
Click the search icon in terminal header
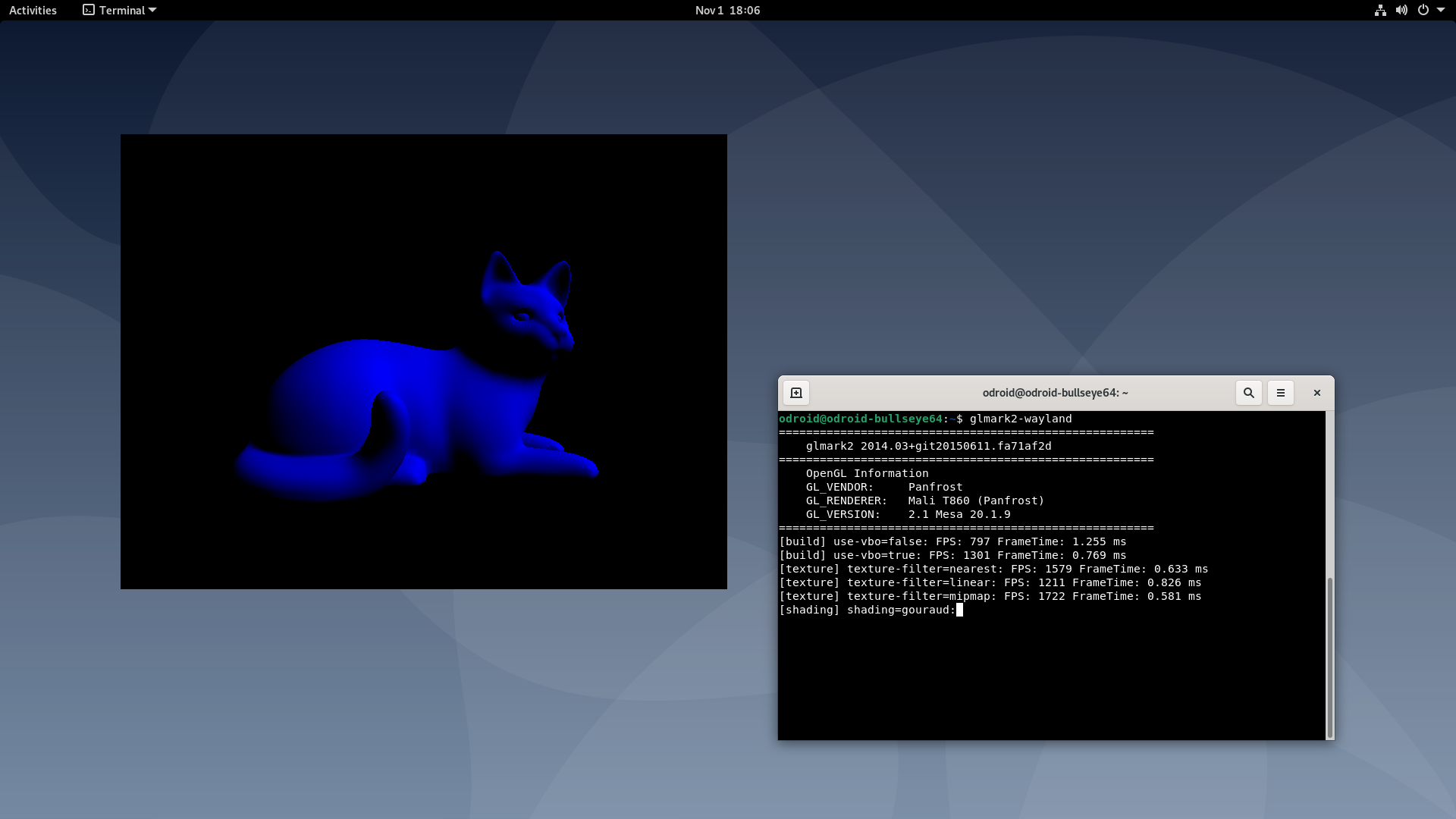[x=1248, y=393]
